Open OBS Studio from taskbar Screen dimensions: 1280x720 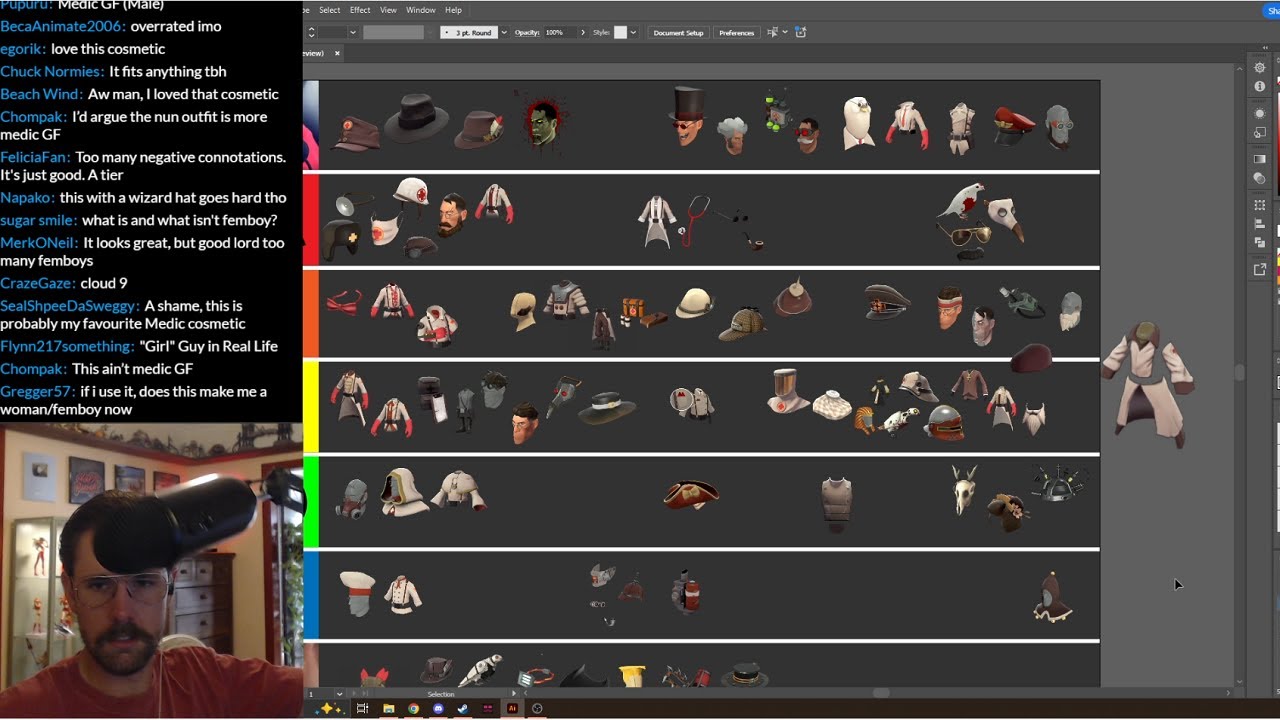click(x=537, y=708)
